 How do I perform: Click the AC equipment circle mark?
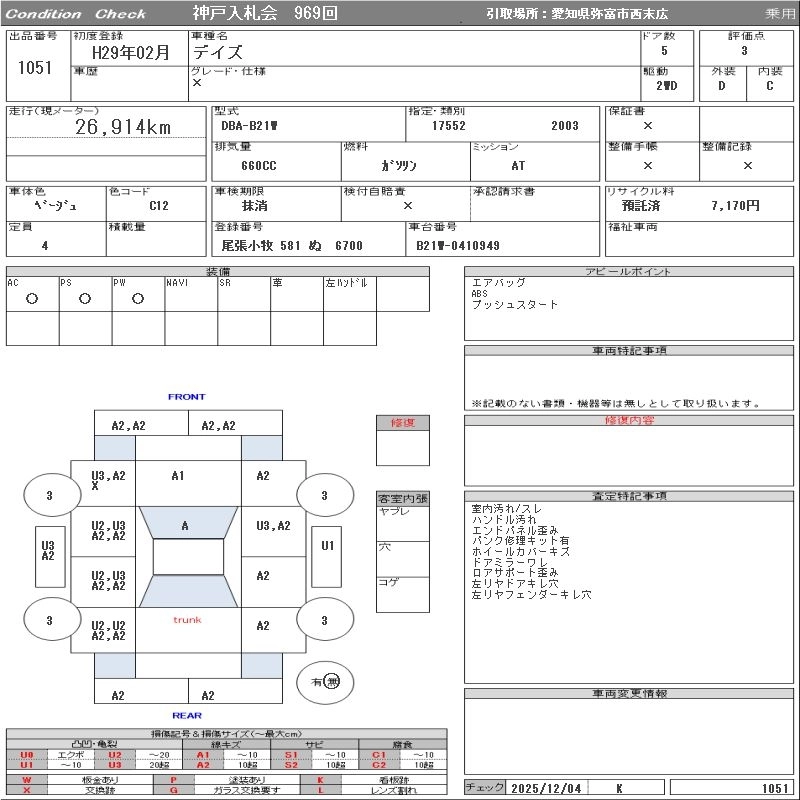pos(32,298)
